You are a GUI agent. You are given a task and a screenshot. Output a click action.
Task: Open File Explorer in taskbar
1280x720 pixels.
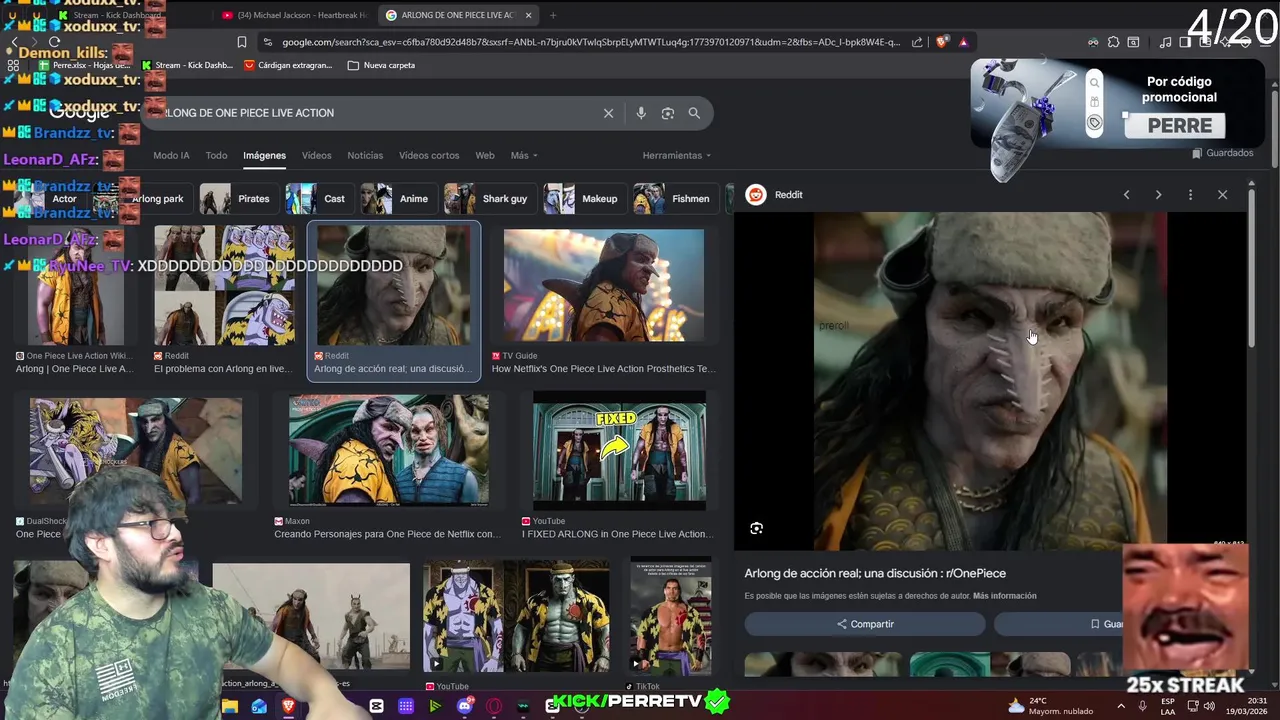coord(230,706)
